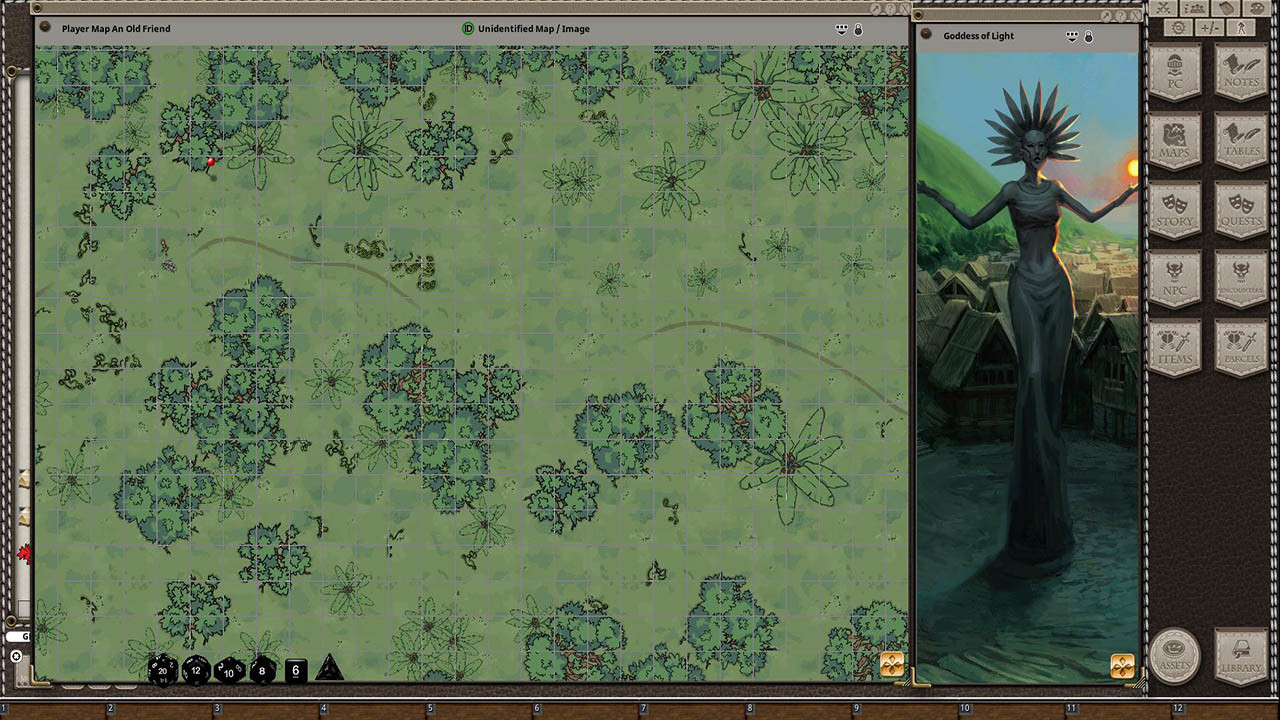
Task: Expand share menu on Goddess of Light
Action: [1072, 36]
